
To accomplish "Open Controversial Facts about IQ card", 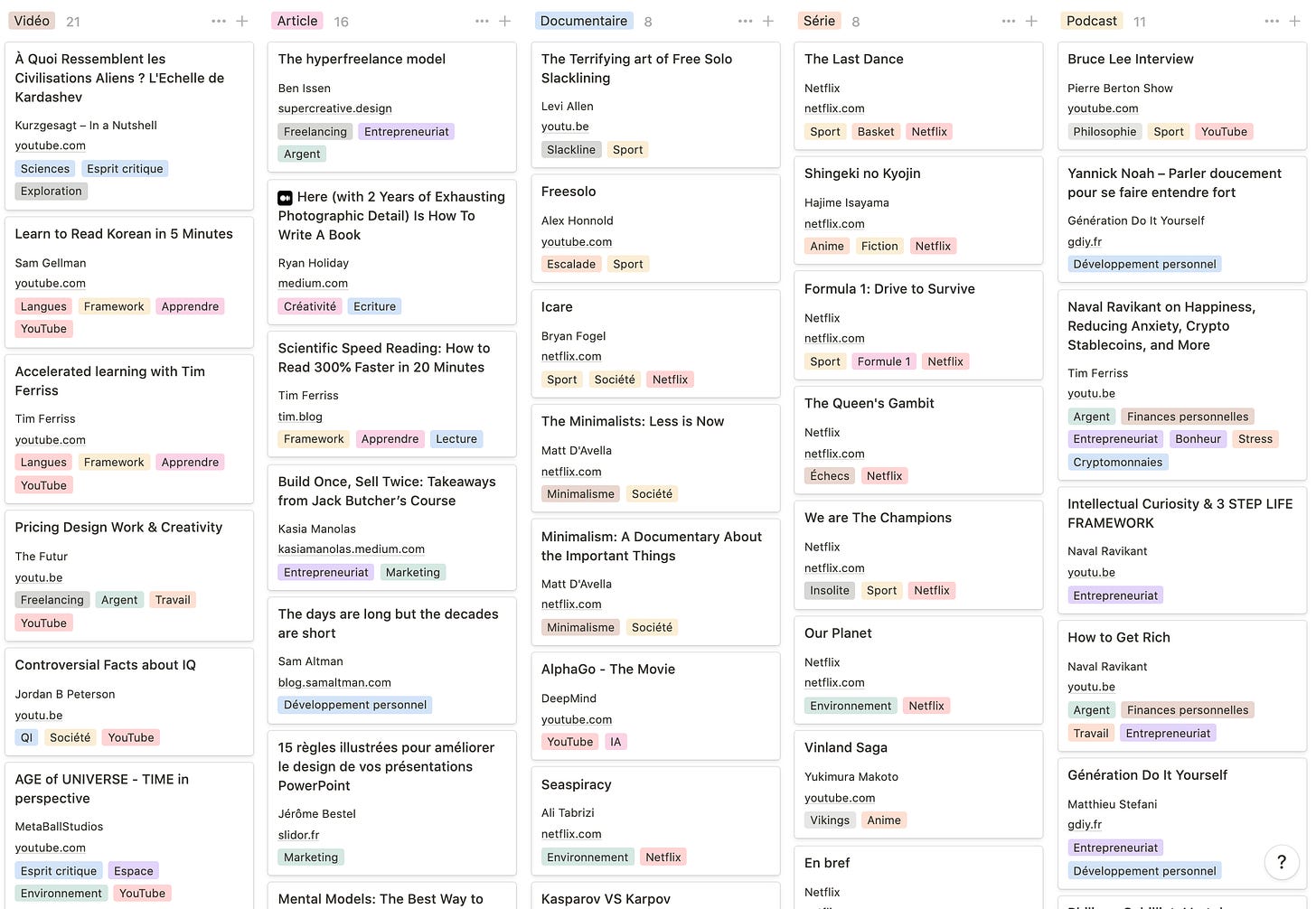I will 128,701.
